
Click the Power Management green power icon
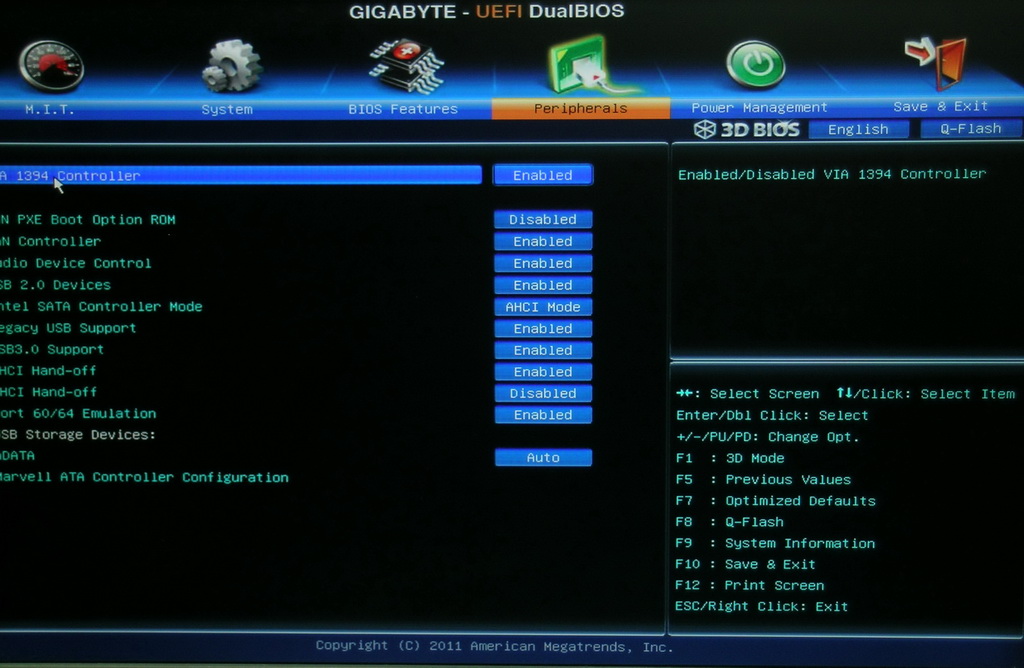pos(756,64)
